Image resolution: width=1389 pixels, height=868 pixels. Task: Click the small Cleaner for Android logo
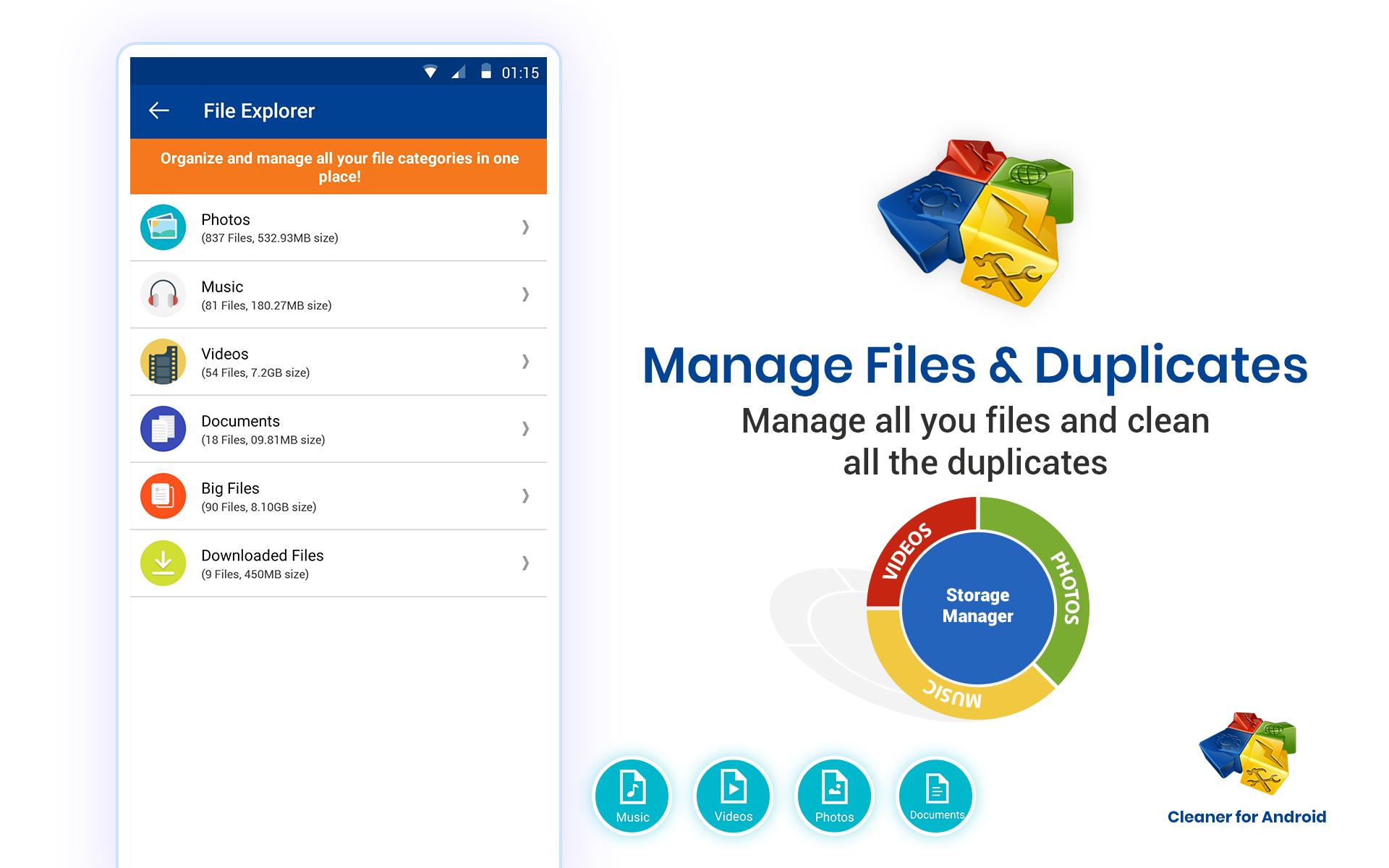pos(1247,753)
